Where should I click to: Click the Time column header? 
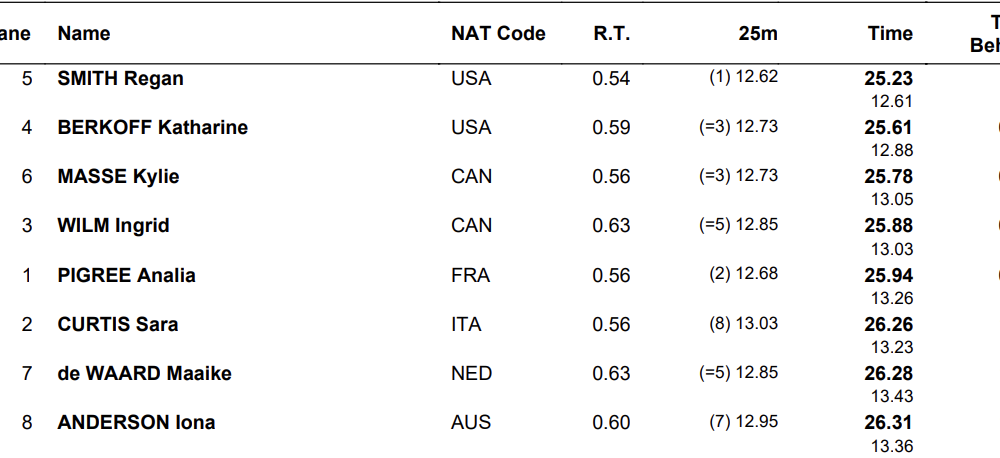(x=890, y=34)
